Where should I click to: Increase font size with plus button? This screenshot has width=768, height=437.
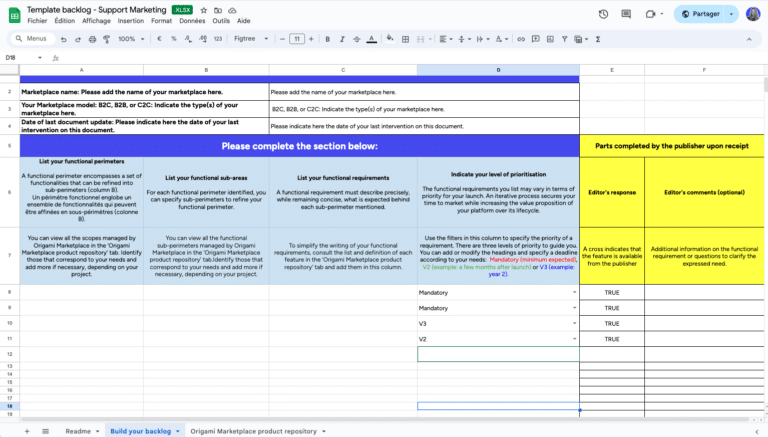pyautogui.click(x=311, y=39)
